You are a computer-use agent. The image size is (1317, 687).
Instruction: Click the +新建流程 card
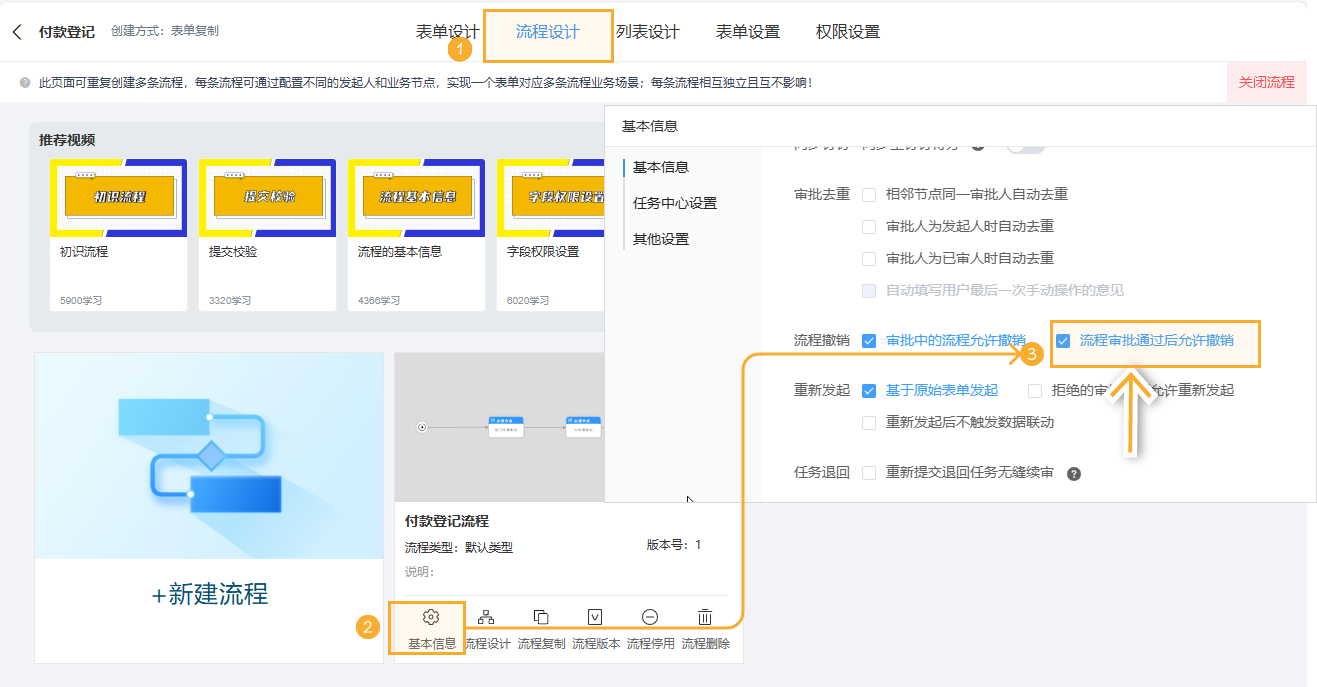209,595
